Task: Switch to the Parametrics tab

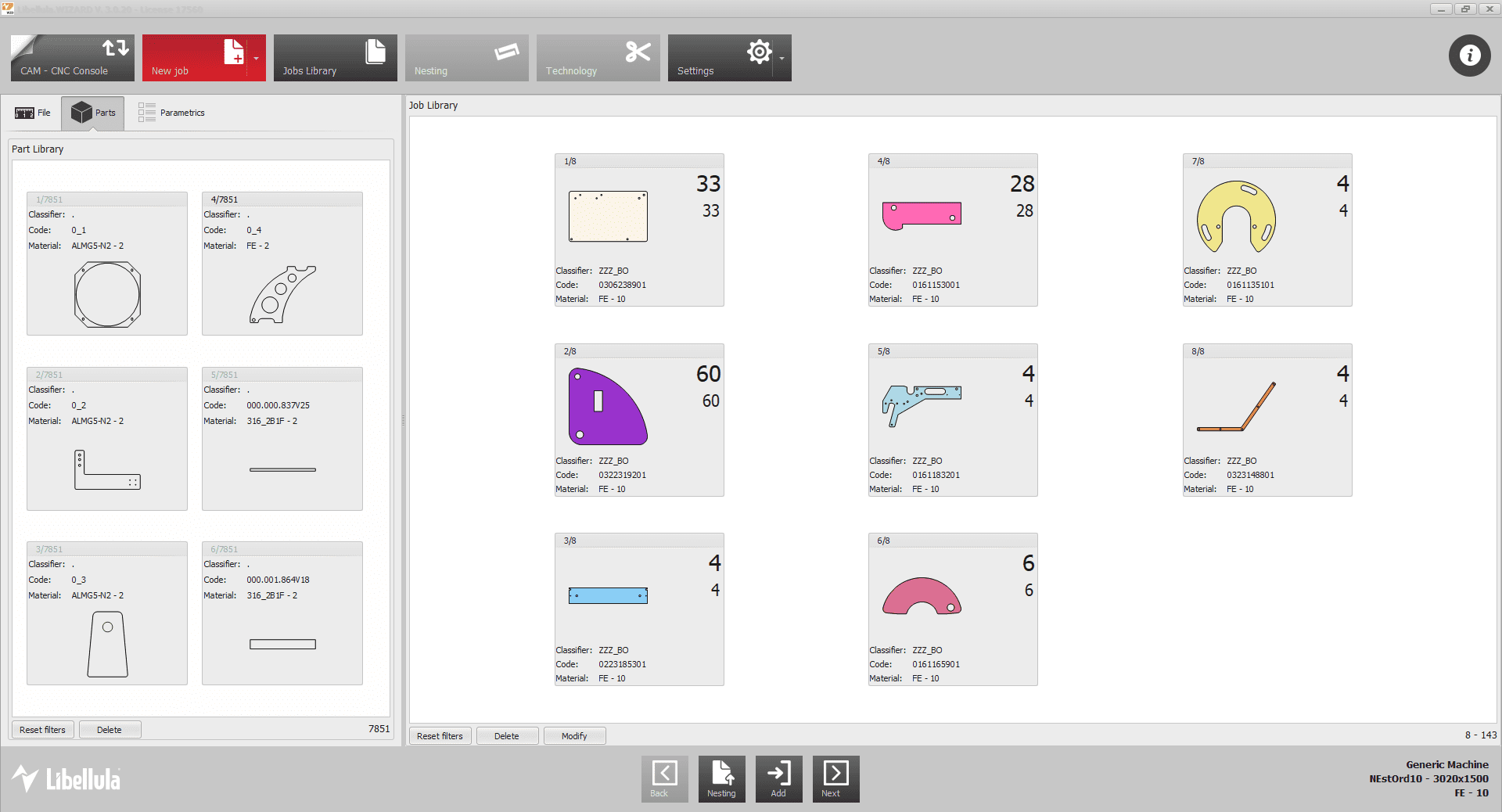Action: [x=171, y=113]
